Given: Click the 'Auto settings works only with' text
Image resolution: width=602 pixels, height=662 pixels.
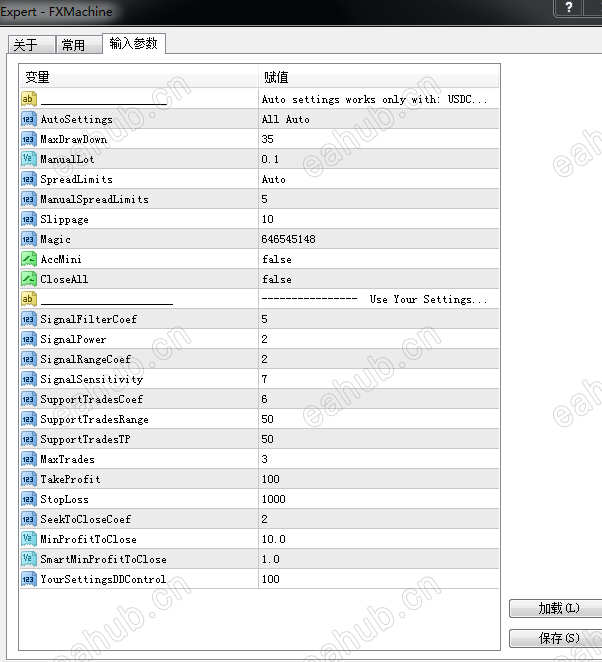Looking at the screenshot, I should (351, 99).
